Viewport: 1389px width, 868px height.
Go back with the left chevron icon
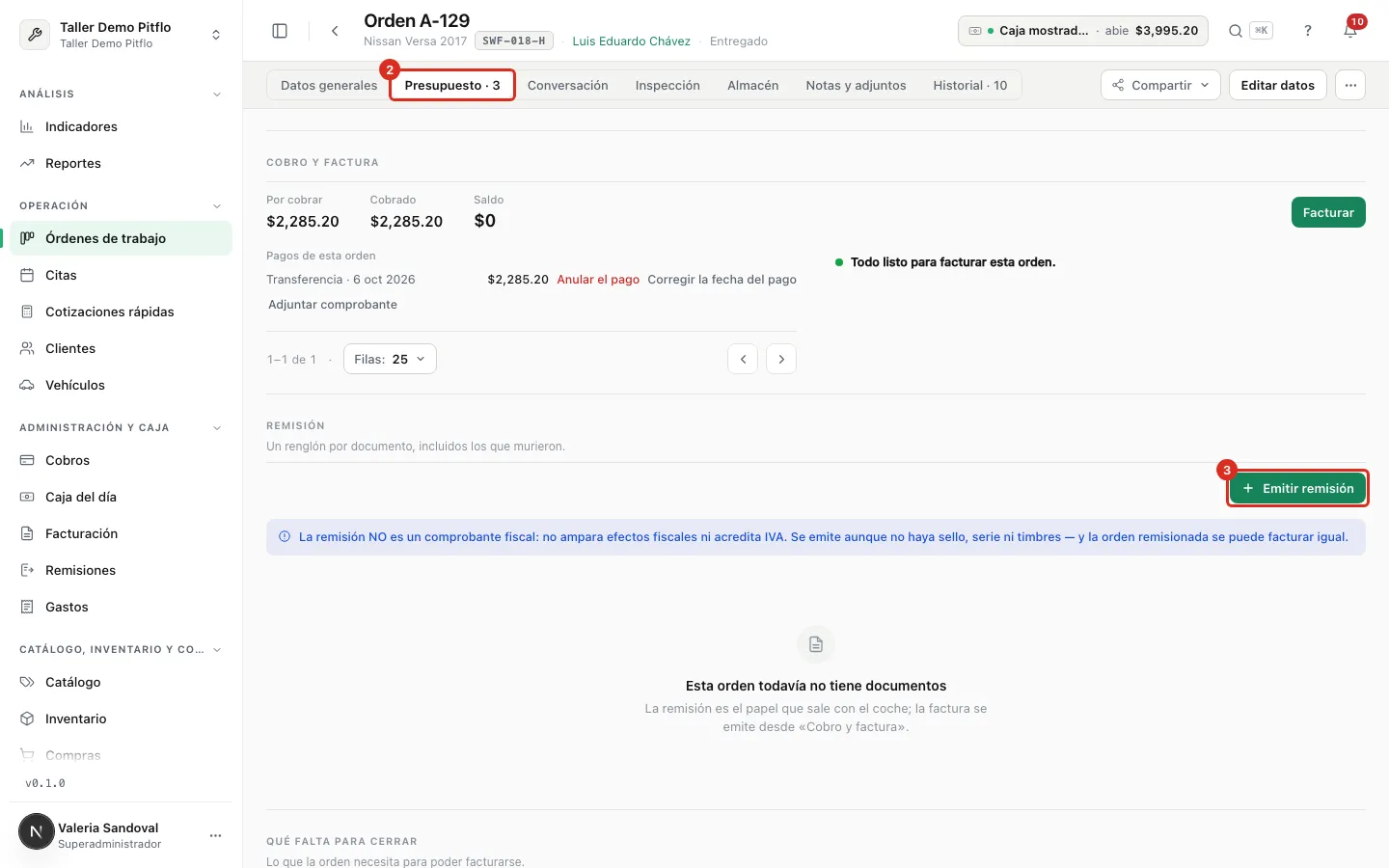[335, 31]
